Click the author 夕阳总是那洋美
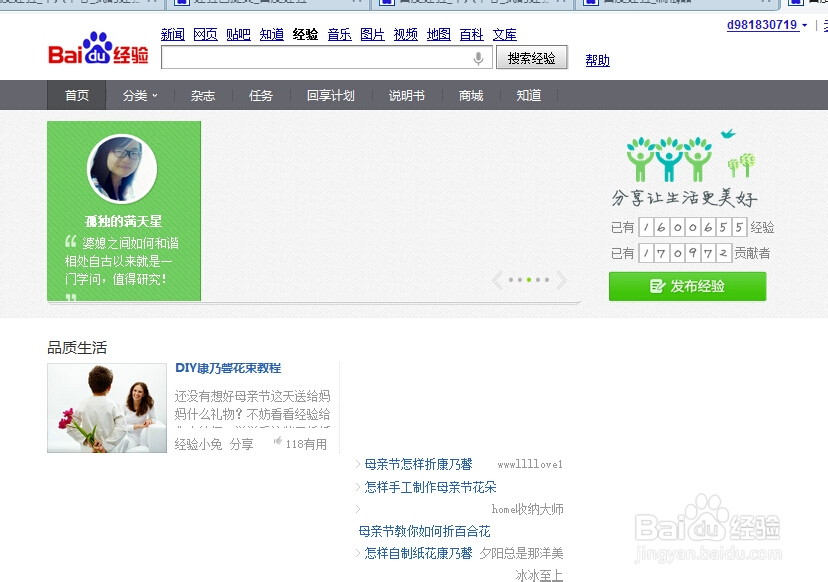Image resolution: width=828 pixels, height=582 pixels. (521, 553)
